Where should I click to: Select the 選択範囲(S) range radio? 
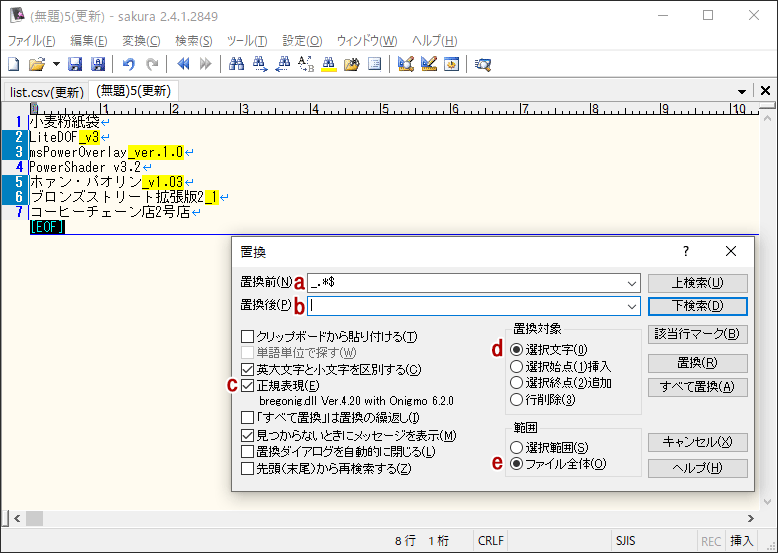tap(517, 448)
